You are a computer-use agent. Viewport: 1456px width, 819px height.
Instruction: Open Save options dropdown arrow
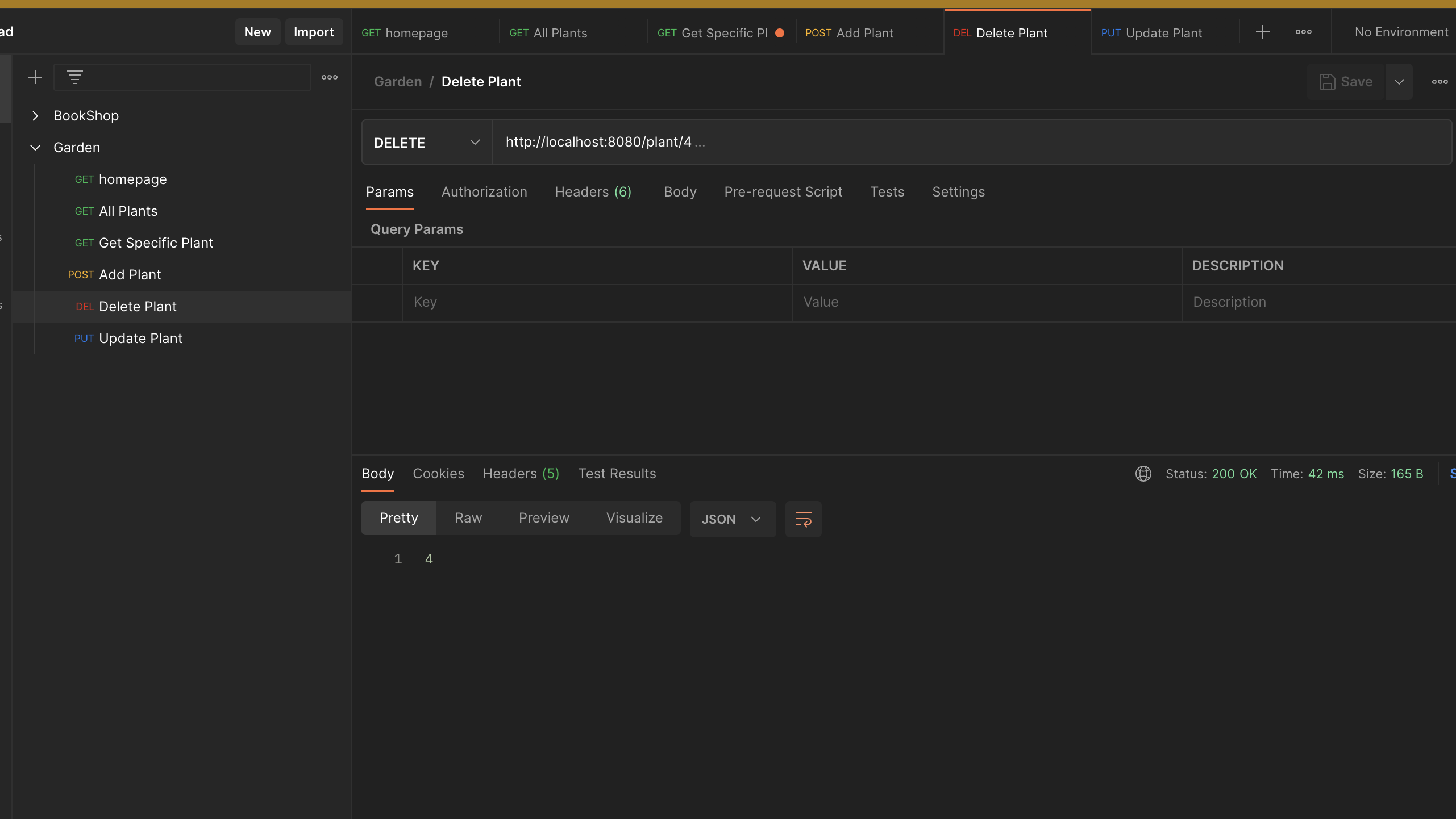1399,82
